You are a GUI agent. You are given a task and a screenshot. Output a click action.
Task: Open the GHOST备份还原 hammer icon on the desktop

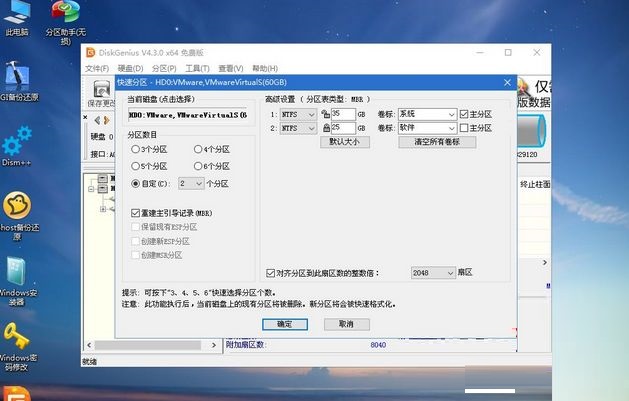click(18, 81)
